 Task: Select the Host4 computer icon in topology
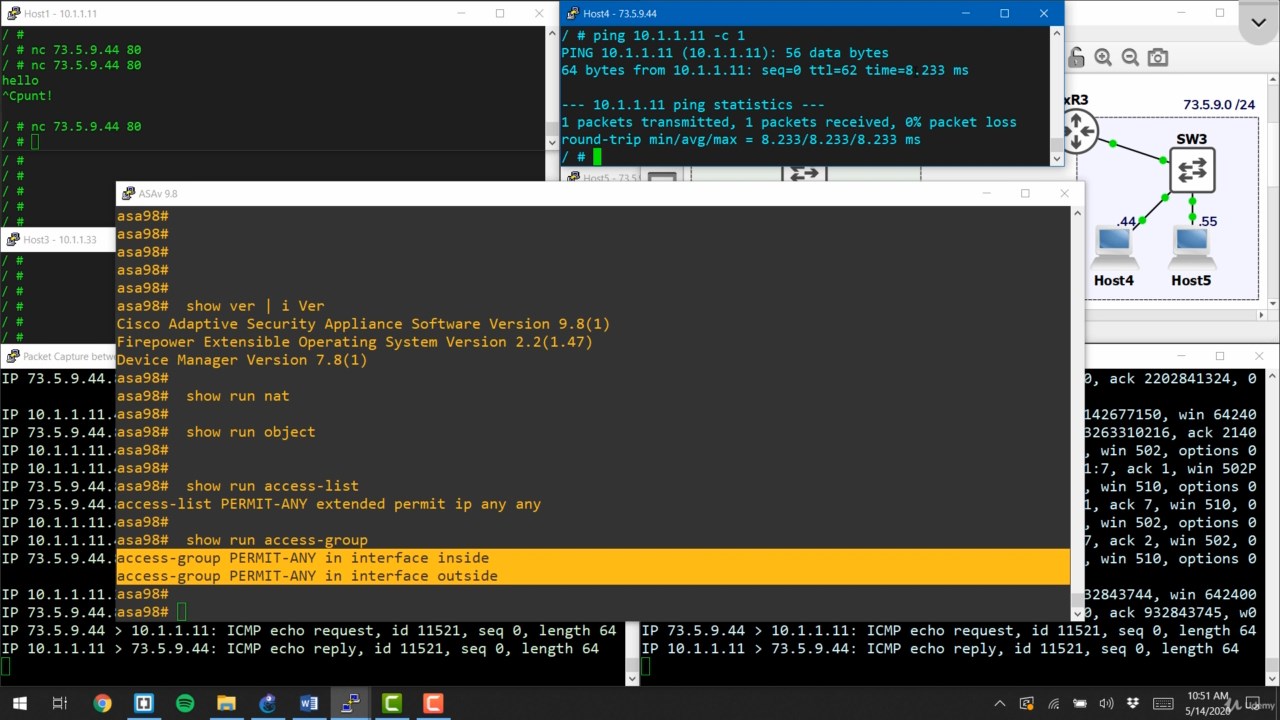(x=1113, y=248)
